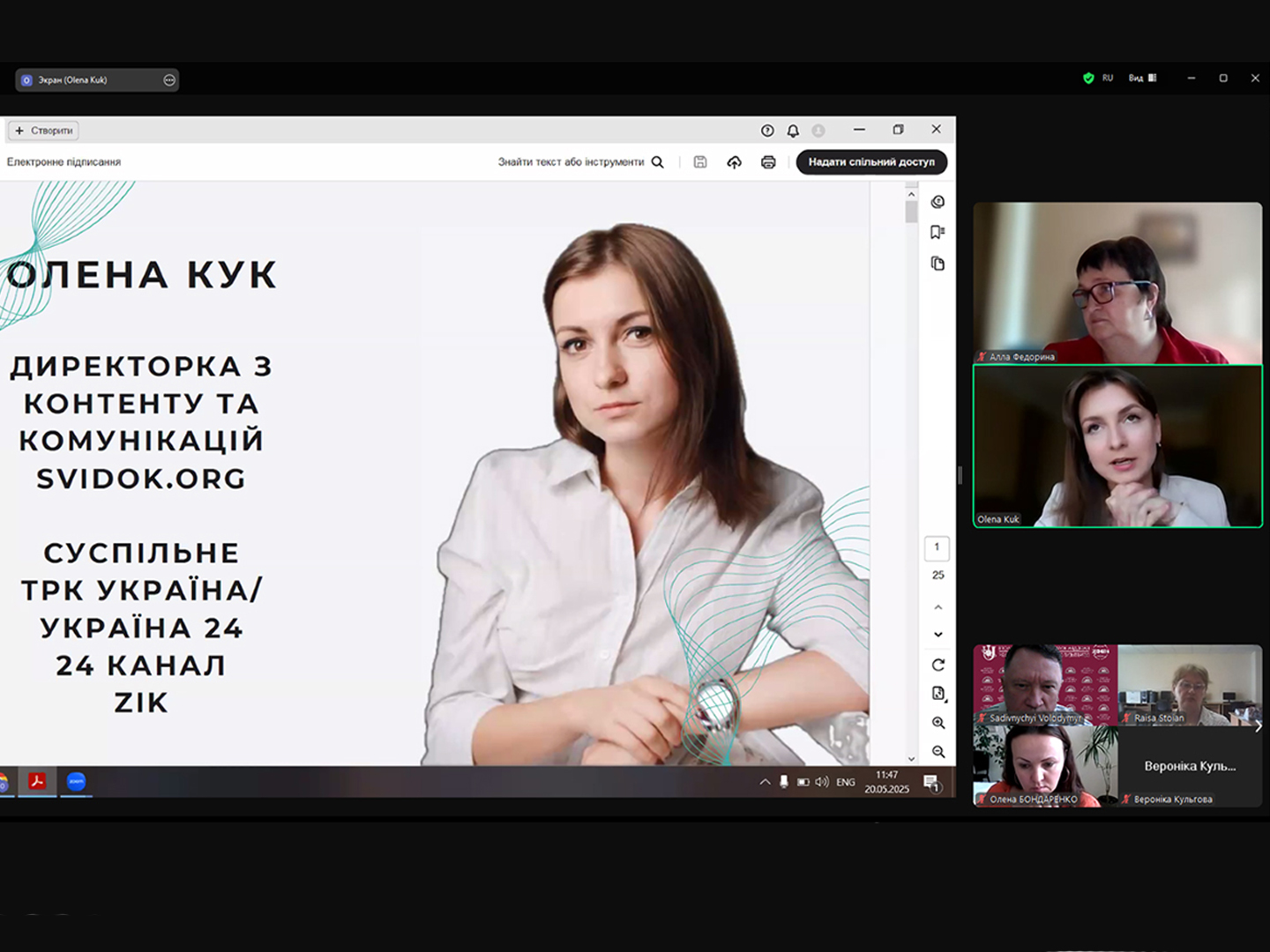
Task: Select Raisa Stoian's video thumbnail
Action: [1190, 685]
